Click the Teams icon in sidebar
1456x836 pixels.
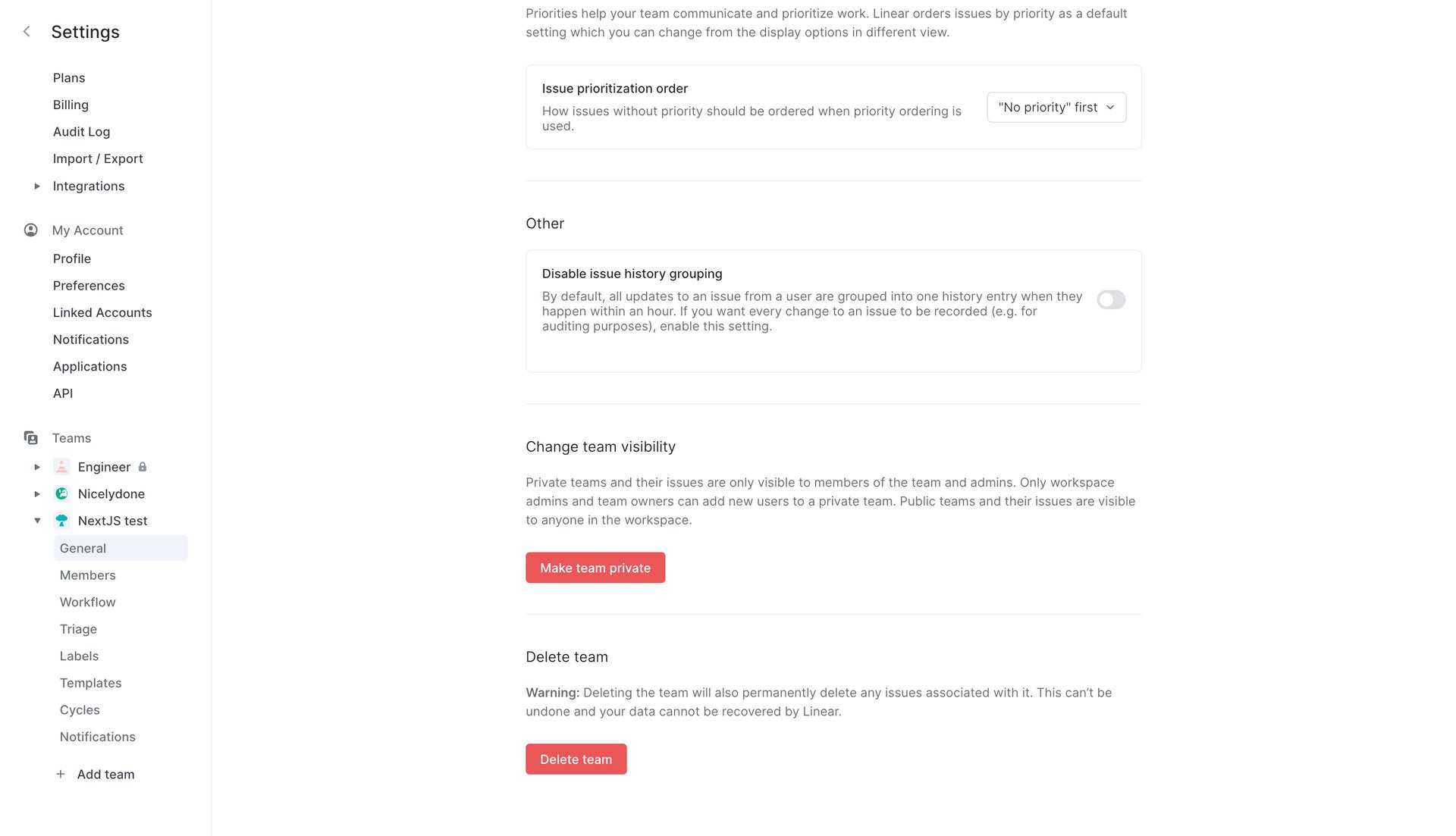coord(30,437)
